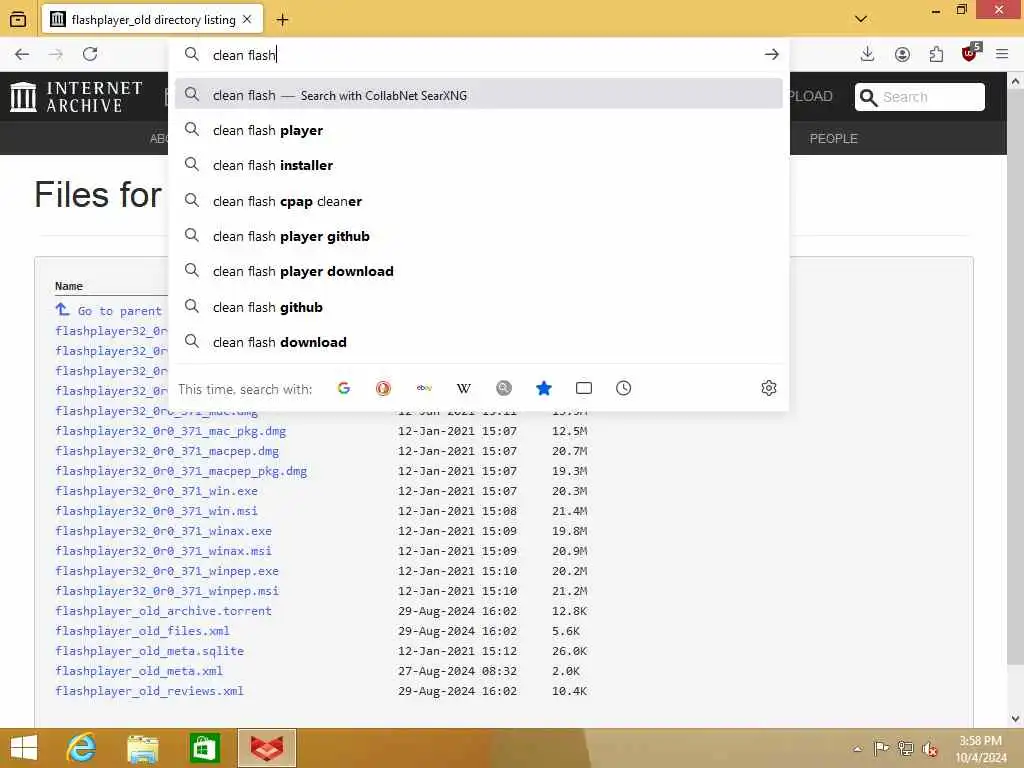Open flashplayer_old_archive.torrent link
The image size is (1024, 768).
[x=163, y=611]
